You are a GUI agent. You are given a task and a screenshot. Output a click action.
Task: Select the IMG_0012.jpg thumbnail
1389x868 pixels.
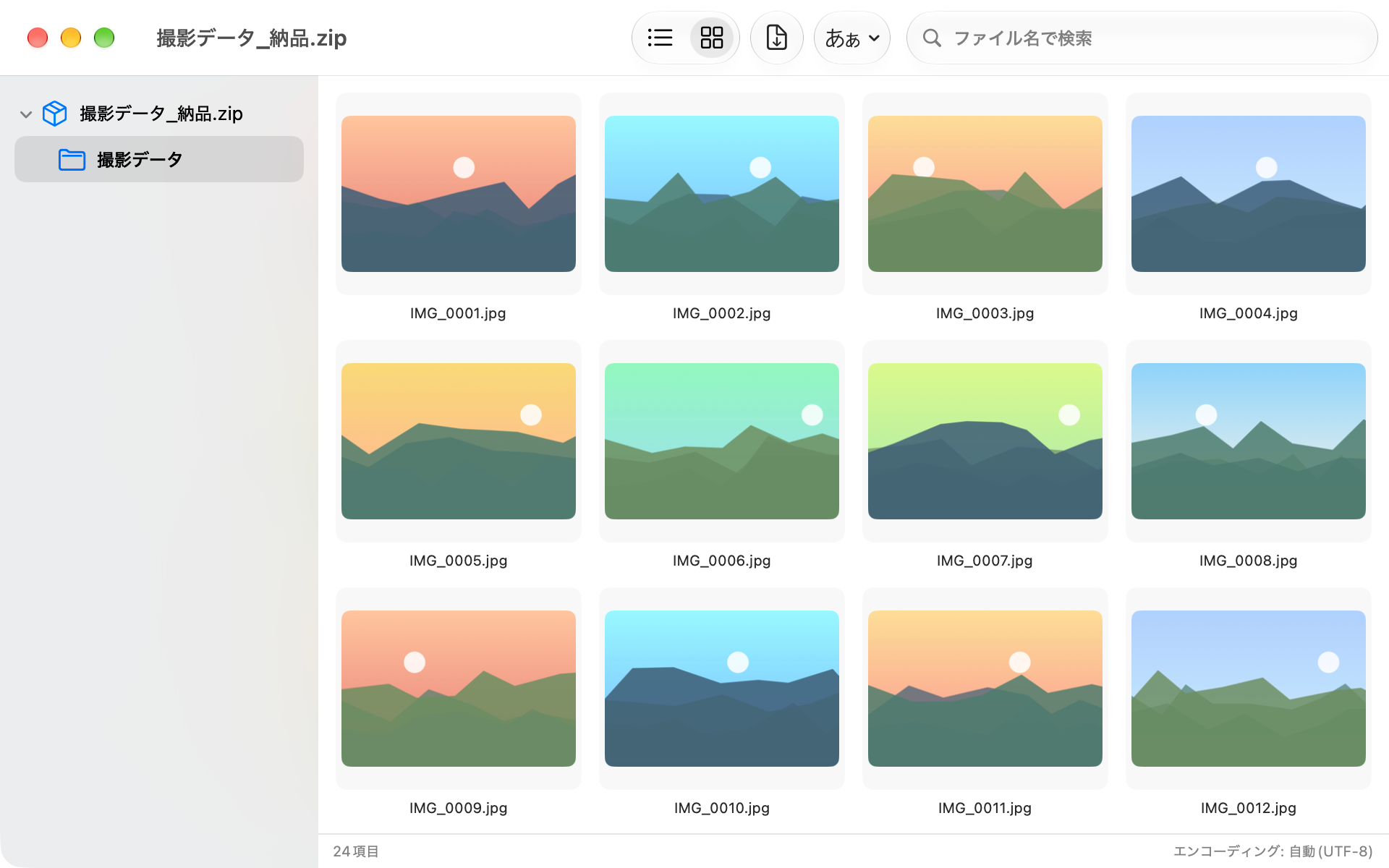1249,689
